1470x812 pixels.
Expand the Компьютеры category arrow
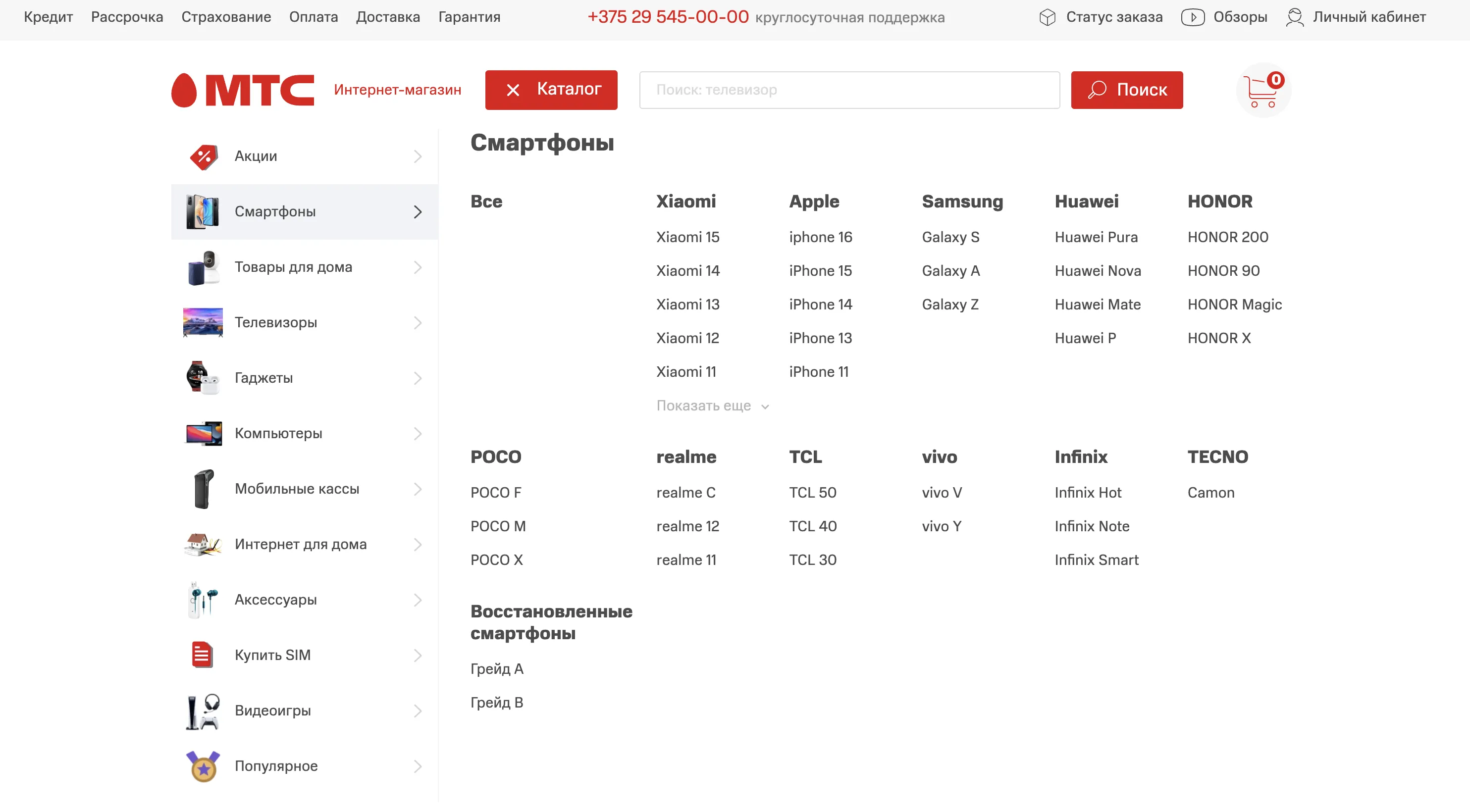click(x=418, y=434)
